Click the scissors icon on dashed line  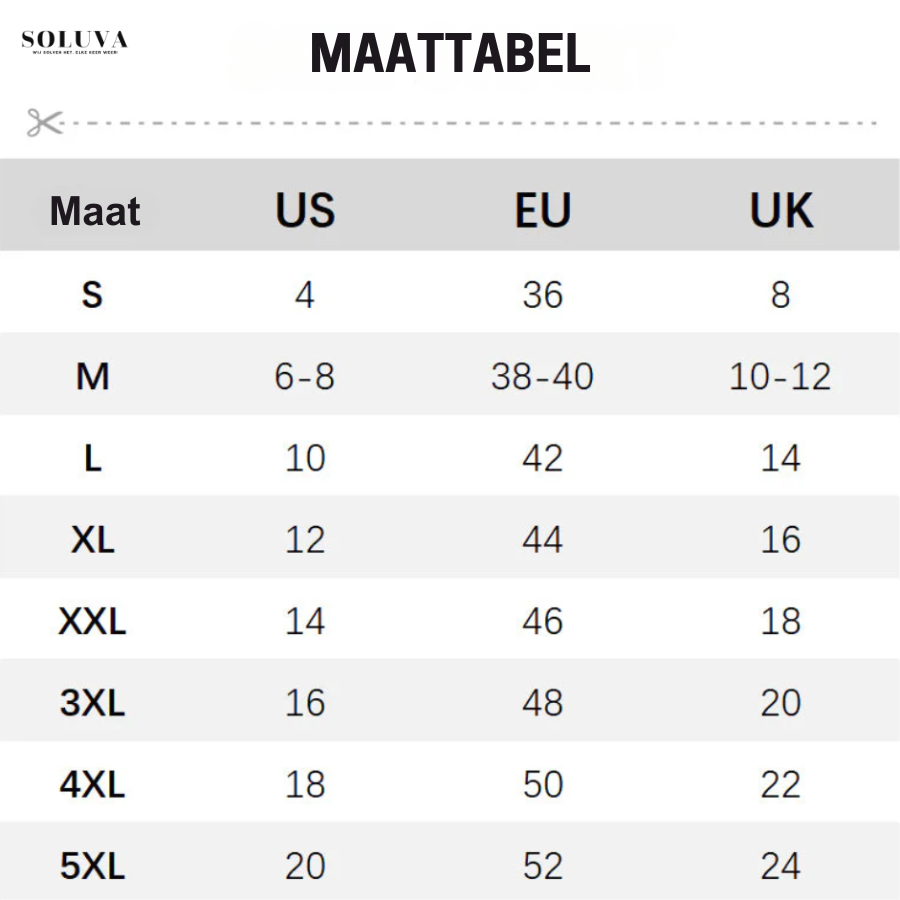point(44,123)
